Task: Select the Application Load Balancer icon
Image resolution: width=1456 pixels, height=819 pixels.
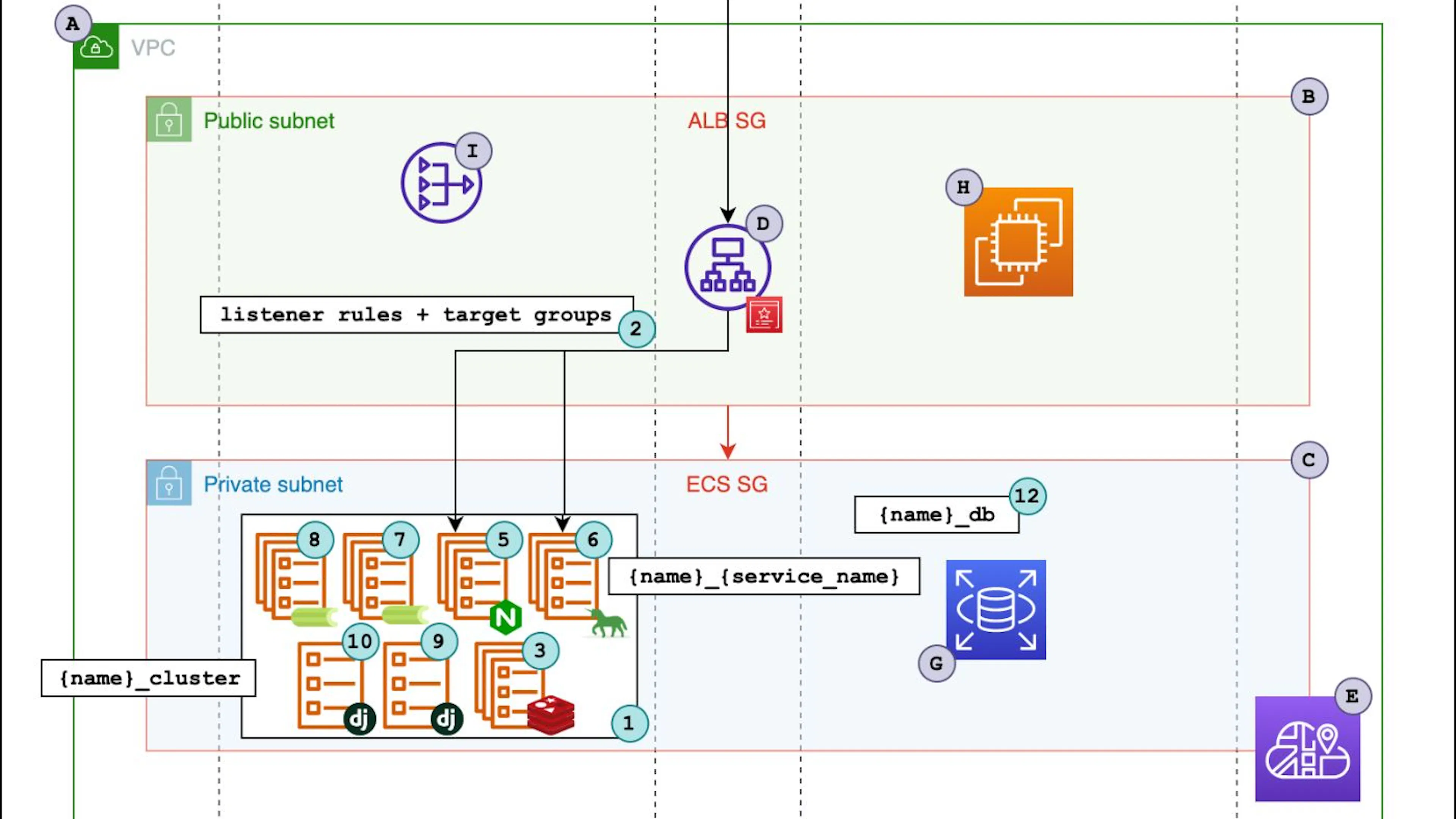Action: (x=728, y=267)
